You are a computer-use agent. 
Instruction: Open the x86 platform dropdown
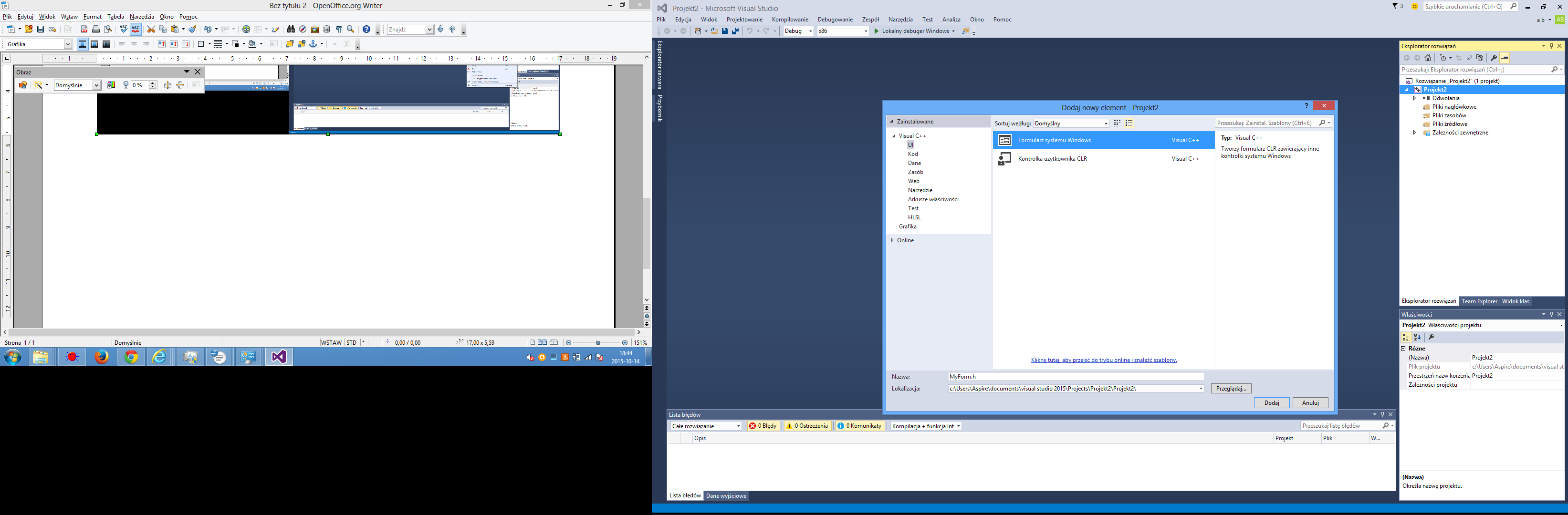point(866,31)
